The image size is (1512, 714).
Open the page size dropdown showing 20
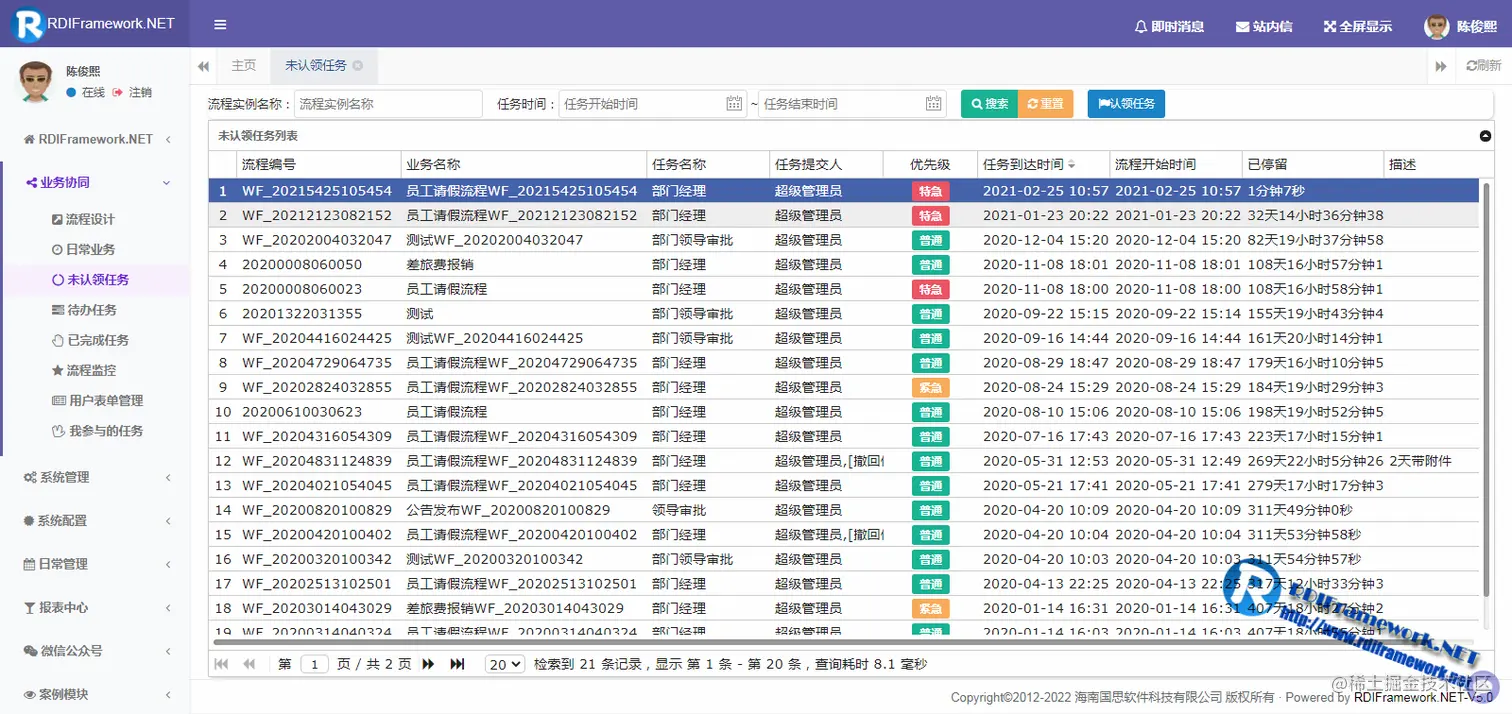pos(504,663)
